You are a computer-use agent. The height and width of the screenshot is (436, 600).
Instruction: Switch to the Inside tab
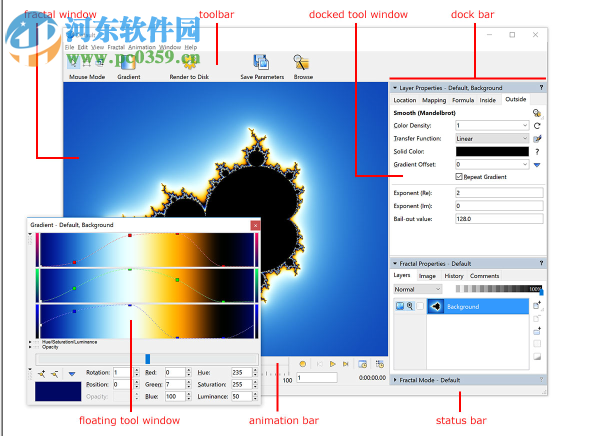[x=488, y=100]
